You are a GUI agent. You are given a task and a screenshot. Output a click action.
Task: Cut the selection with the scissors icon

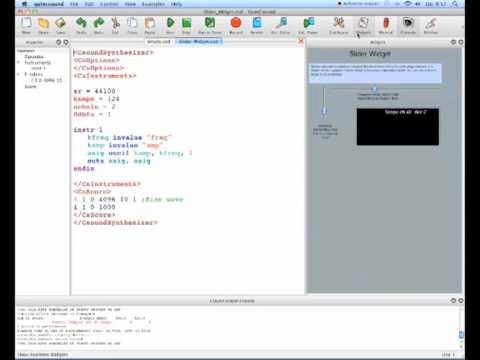pyautogui.click(x=115, y=26)
